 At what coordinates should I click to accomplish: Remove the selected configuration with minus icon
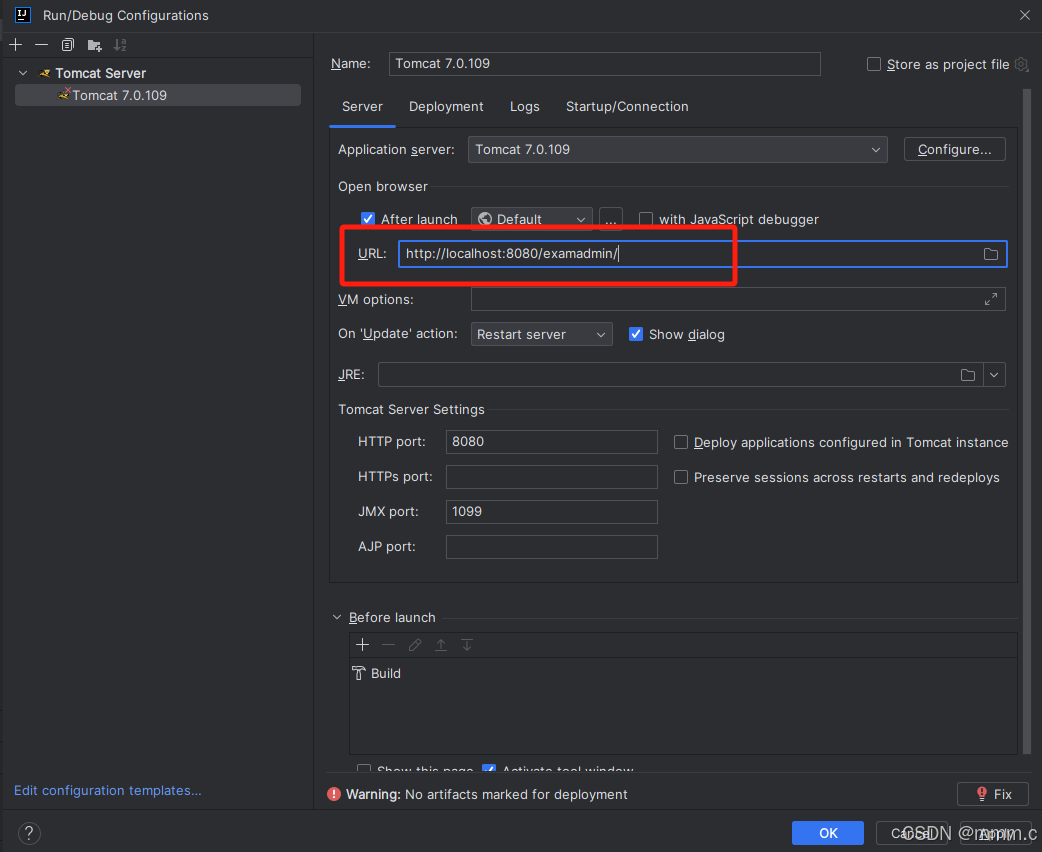41,45
